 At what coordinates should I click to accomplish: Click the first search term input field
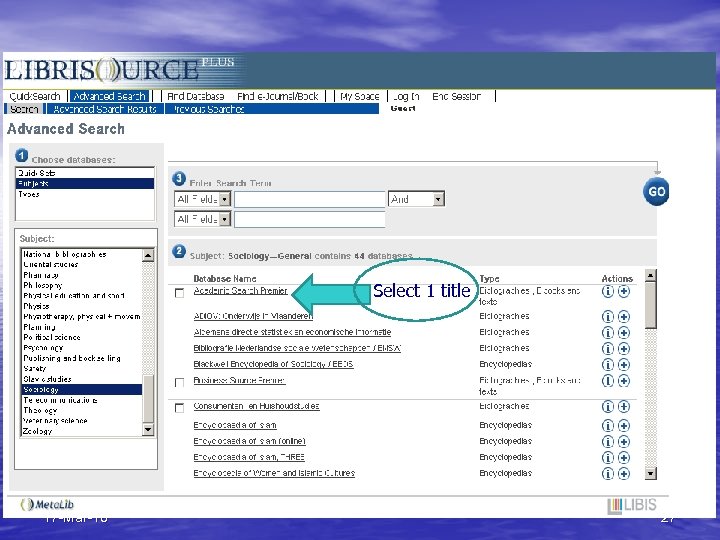pyautogui.click(x=309, y=199)
